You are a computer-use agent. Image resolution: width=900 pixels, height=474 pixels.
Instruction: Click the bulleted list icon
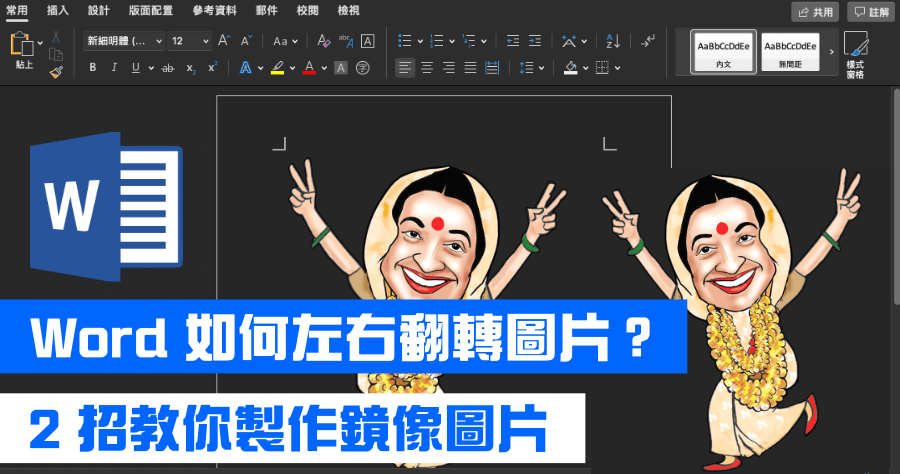click(x=405, y=41)
